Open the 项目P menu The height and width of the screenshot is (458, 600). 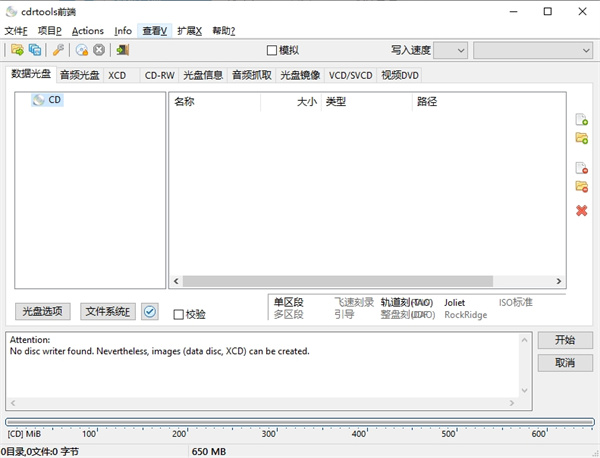tap(49, 31)
